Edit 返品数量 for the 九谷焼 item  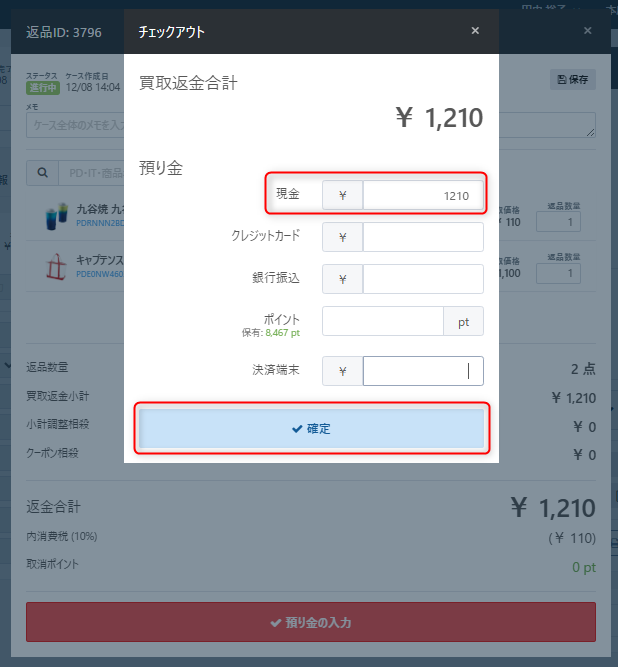(x=558, y=222)
